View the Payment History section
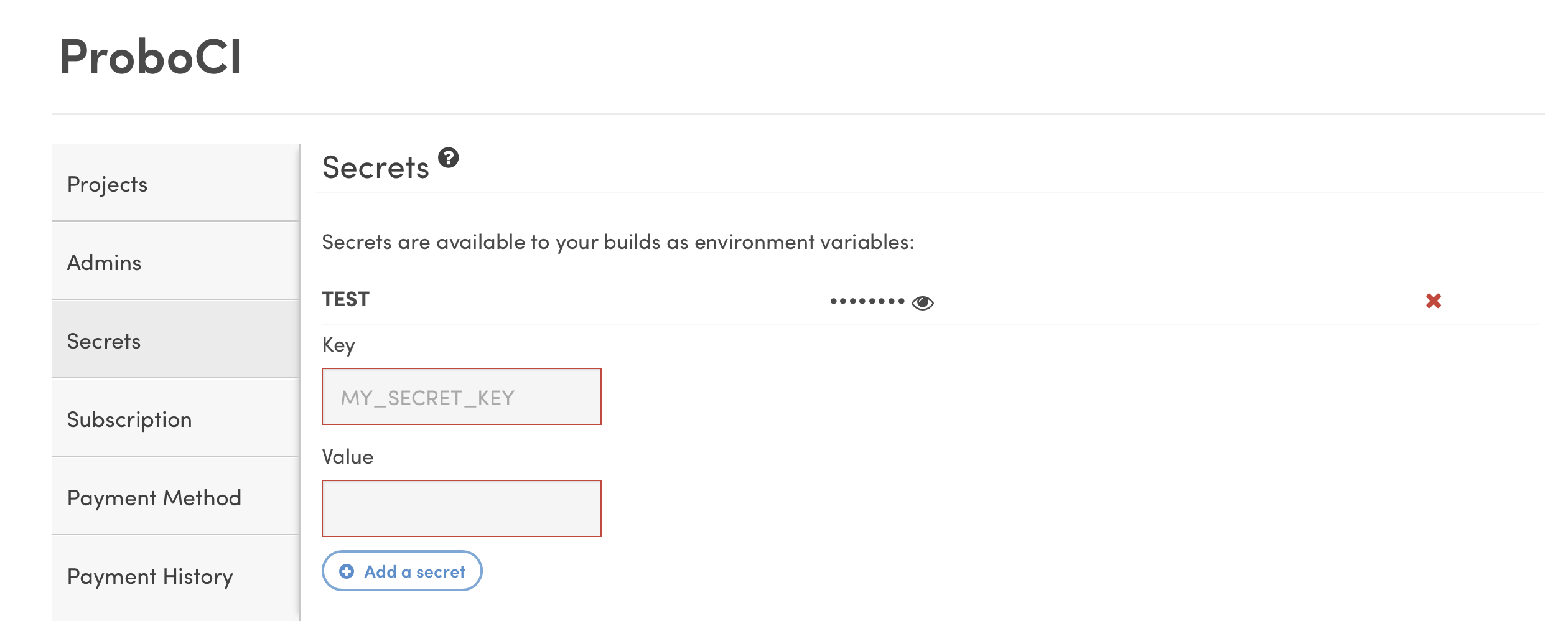This screenshot has width=1568, height=641. click(175, 577)
